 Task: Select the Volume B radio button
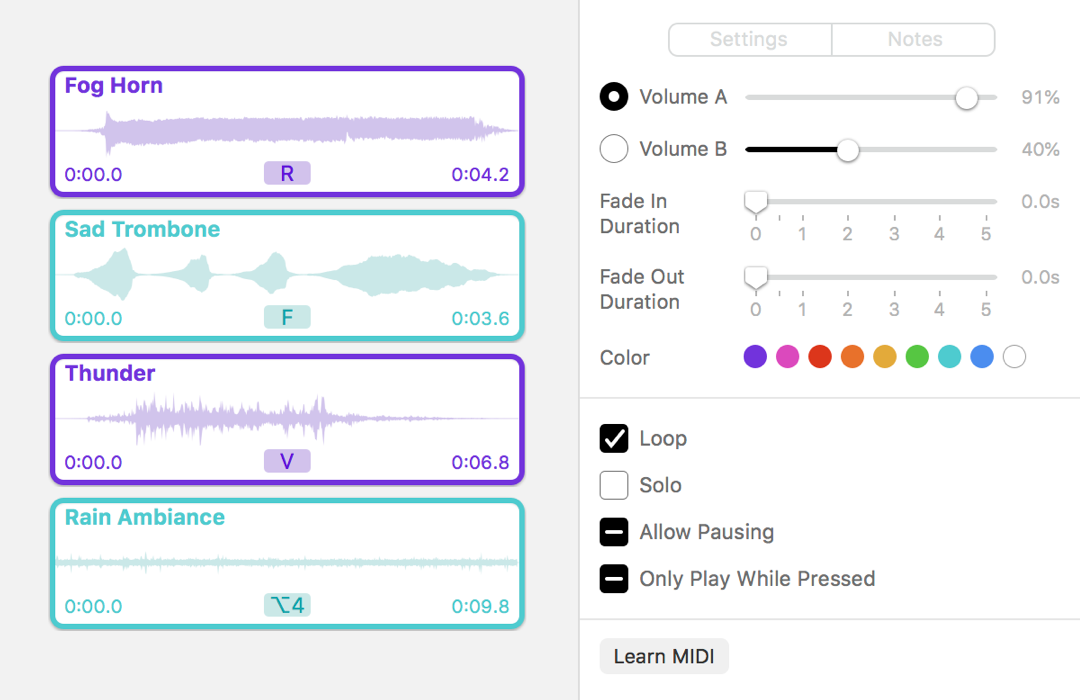tap(614, 149)
